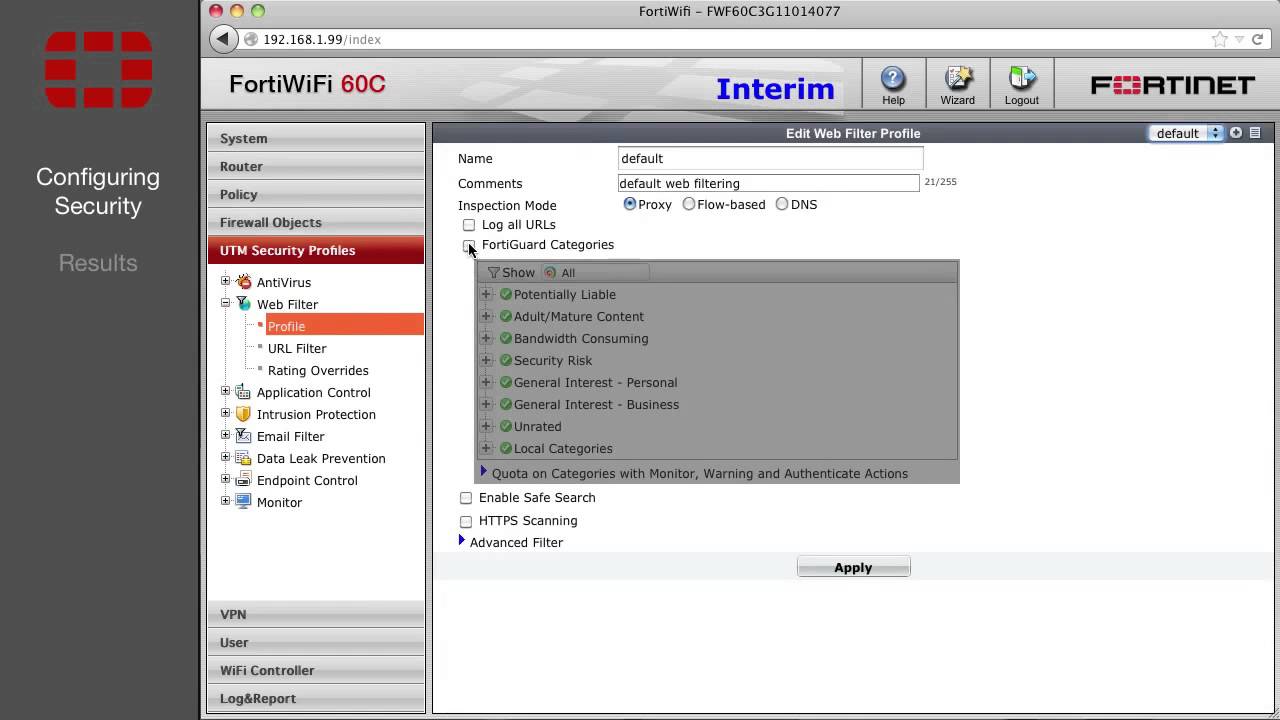
Task: Click the Web Filter funnel icon
Action: pyautogui.click(x=243, y=304)
